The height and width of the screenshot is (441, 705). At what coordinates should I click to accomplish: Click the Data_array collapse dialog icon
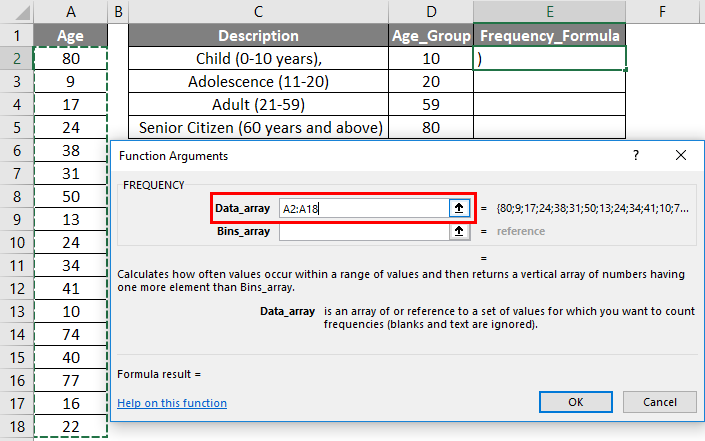[x=459, y=208]
